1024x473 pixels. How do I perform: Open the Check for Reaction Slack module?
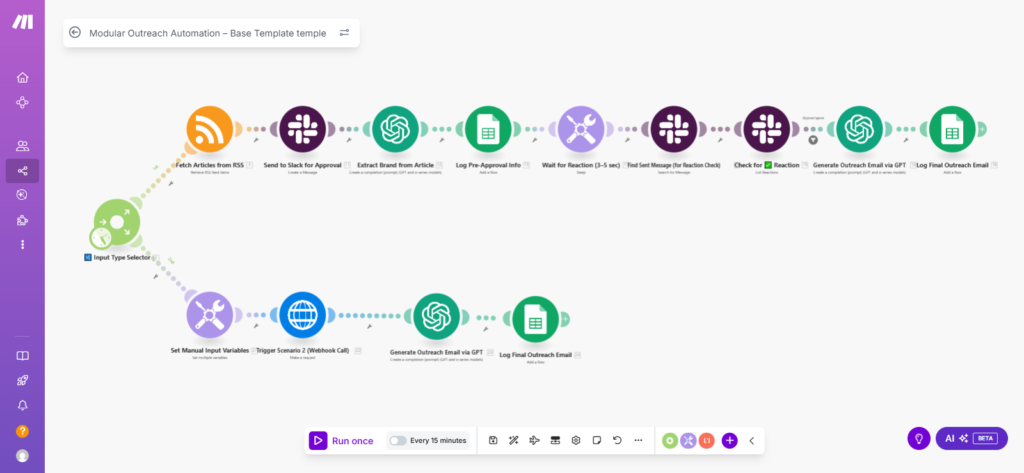[x=767, y=129]
